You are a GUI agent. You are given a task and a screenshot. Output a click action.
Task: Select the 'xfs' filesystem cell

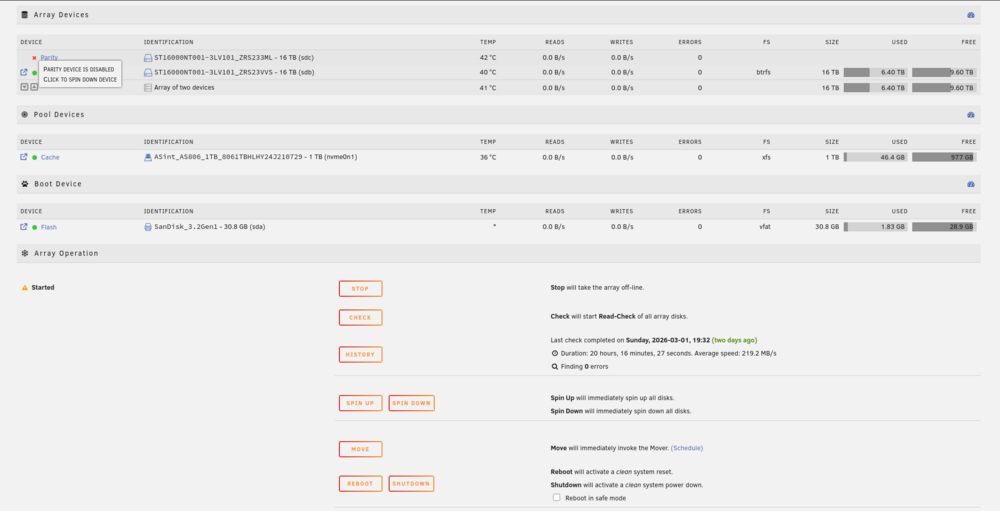766,157
